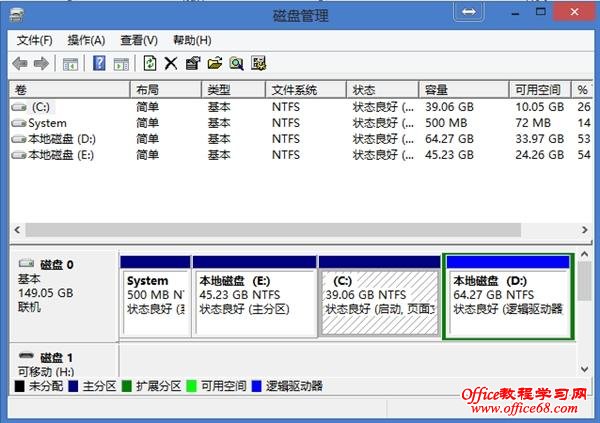
Task: Select the 本地磁盘 (D:) 64.27 GB partition block
Action: 508,297
